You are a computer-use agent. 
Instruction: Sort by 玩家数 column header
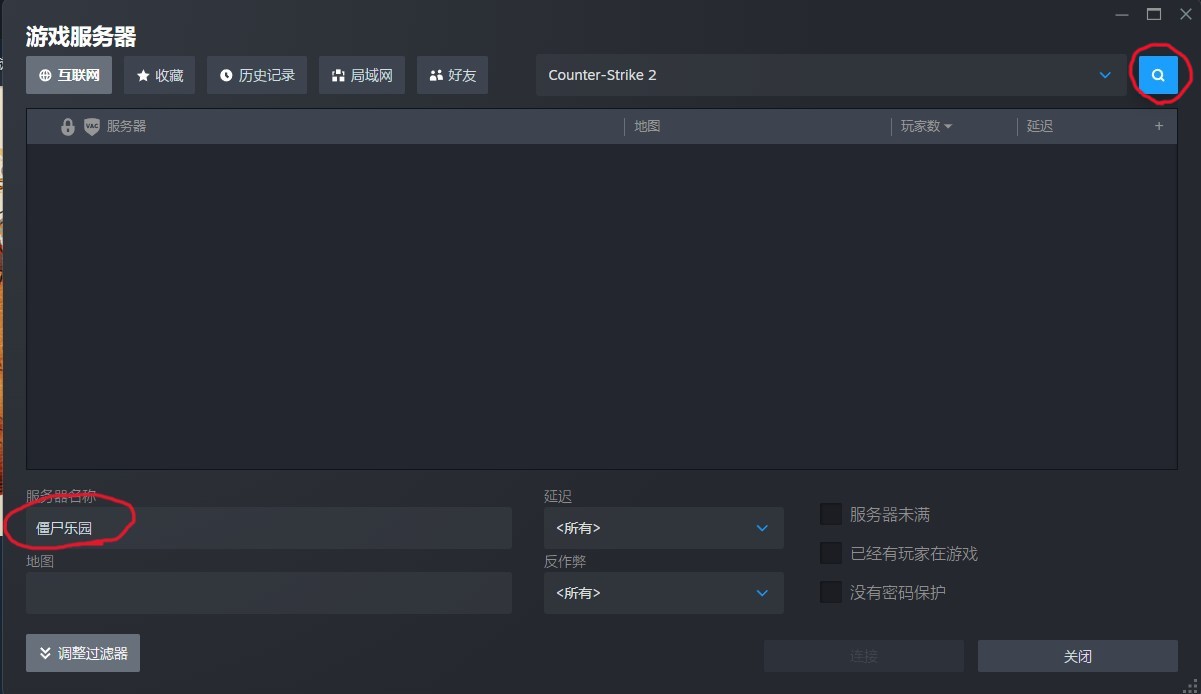(925, 127)
